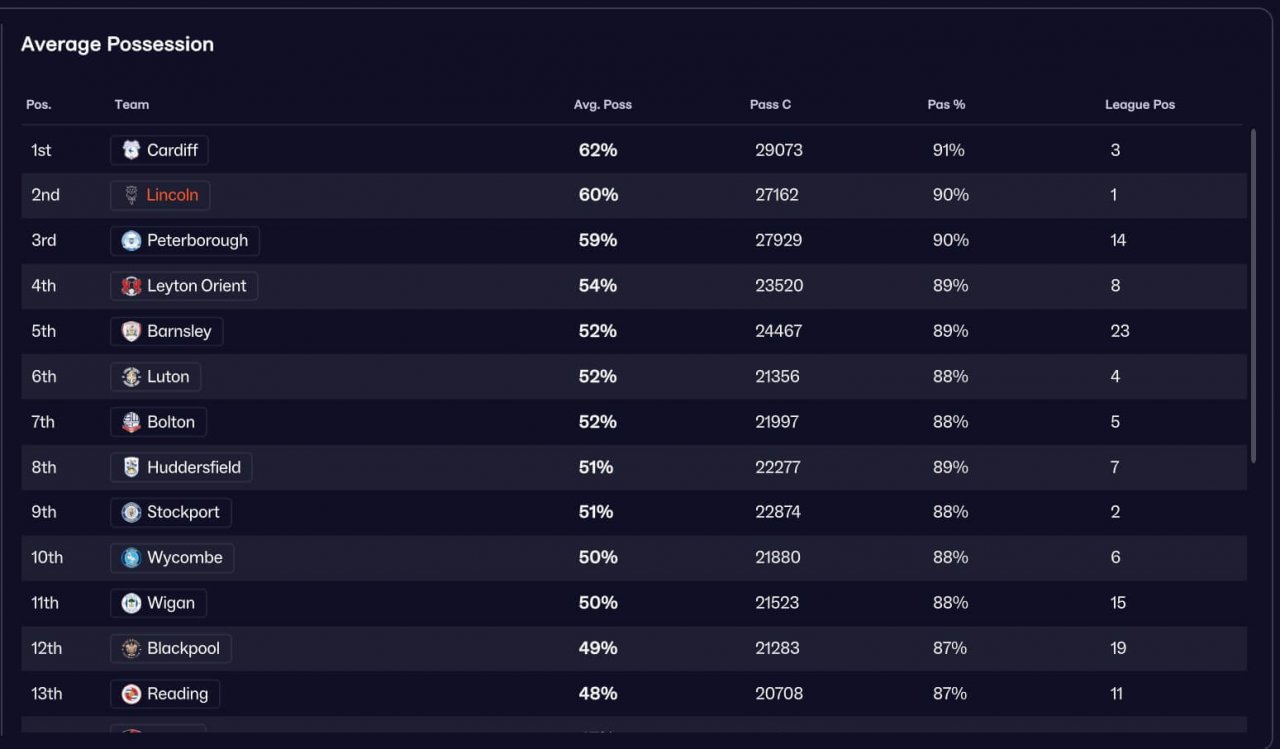Viewport: 1280px width, 749px height.
Task: Open the Wigan team button
Action: coord(158,603)
